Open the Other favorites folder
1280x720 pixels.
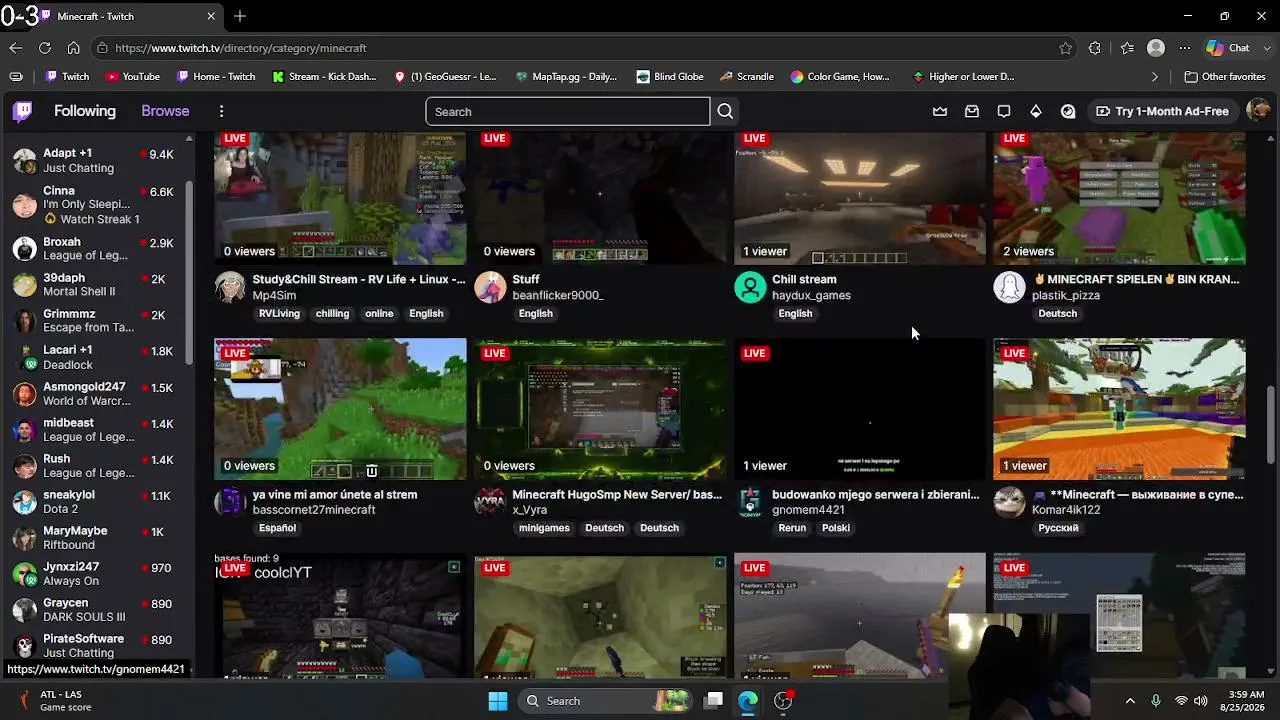tap(1225, 76)
